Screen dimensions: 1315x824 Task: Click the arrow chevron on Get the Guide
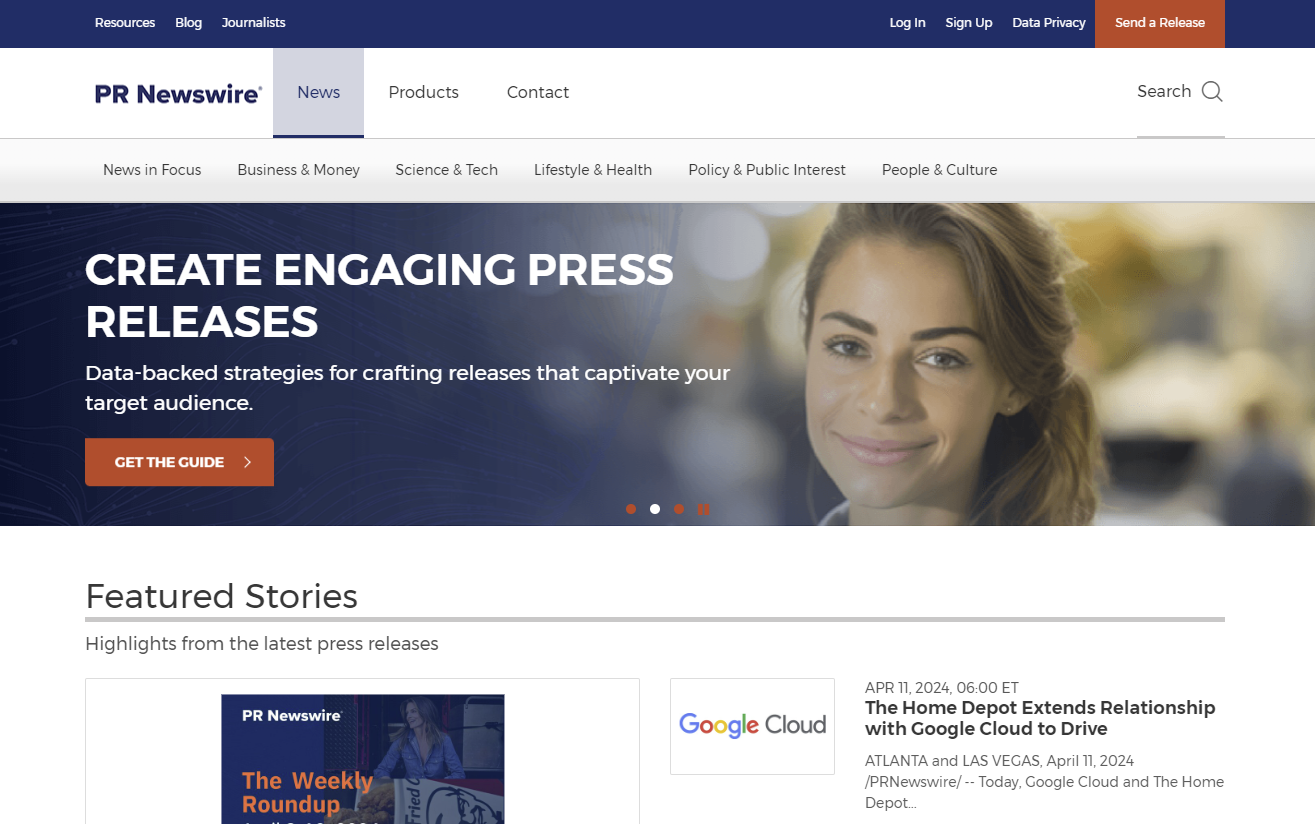pos(247,462)
